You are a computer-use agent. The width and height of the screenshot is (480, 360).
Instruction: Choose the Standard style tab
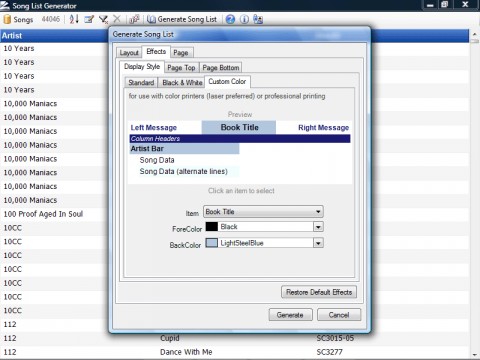pyautogui.click(x=141, y=82)
